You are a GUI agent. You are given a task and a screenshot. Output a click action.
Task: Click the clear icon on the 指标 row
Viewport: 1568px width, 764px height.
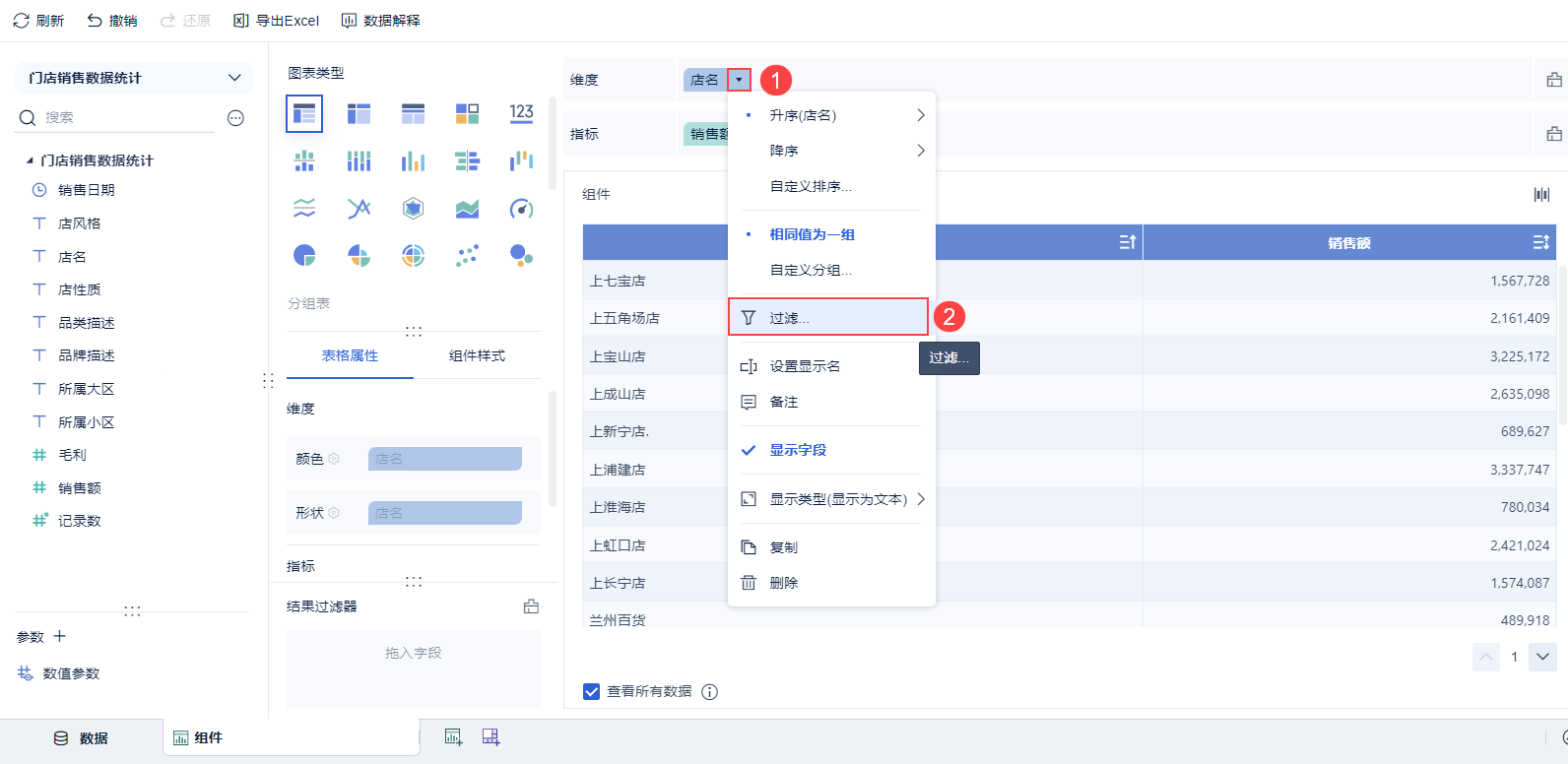point(1554,134)
